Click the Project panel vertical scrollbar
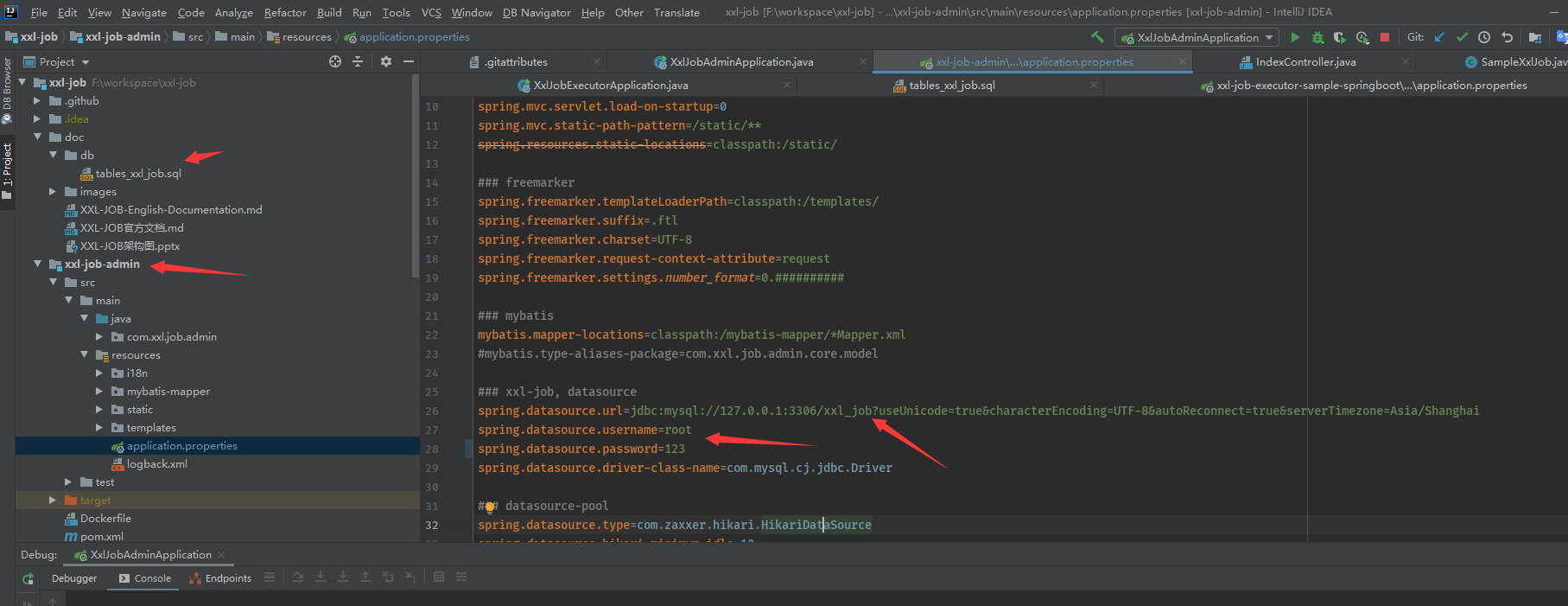This screenshot has height=606, width=1568. pyautogui.click(x=416, y=177)
